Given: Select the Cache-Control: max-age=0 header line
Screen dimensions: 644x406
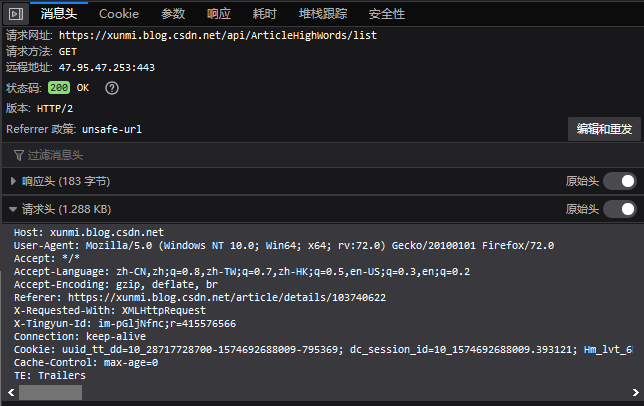Looking at the screenshot, I should click(86, 362).
